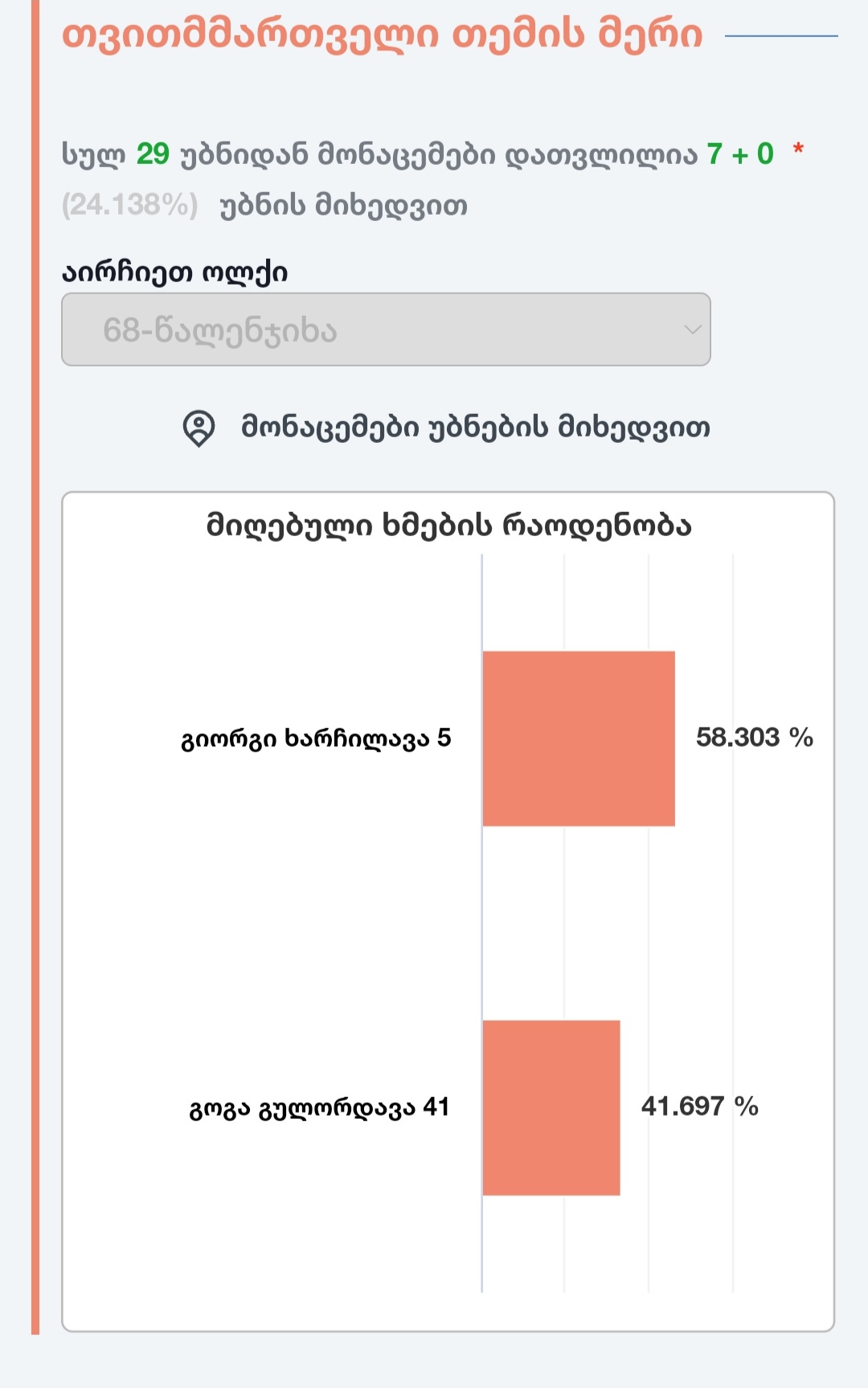Image resolution: width=868 pixels, height=1388 pixels.
Task: Click the bar showing 41.697 %
Action: 552,1107
